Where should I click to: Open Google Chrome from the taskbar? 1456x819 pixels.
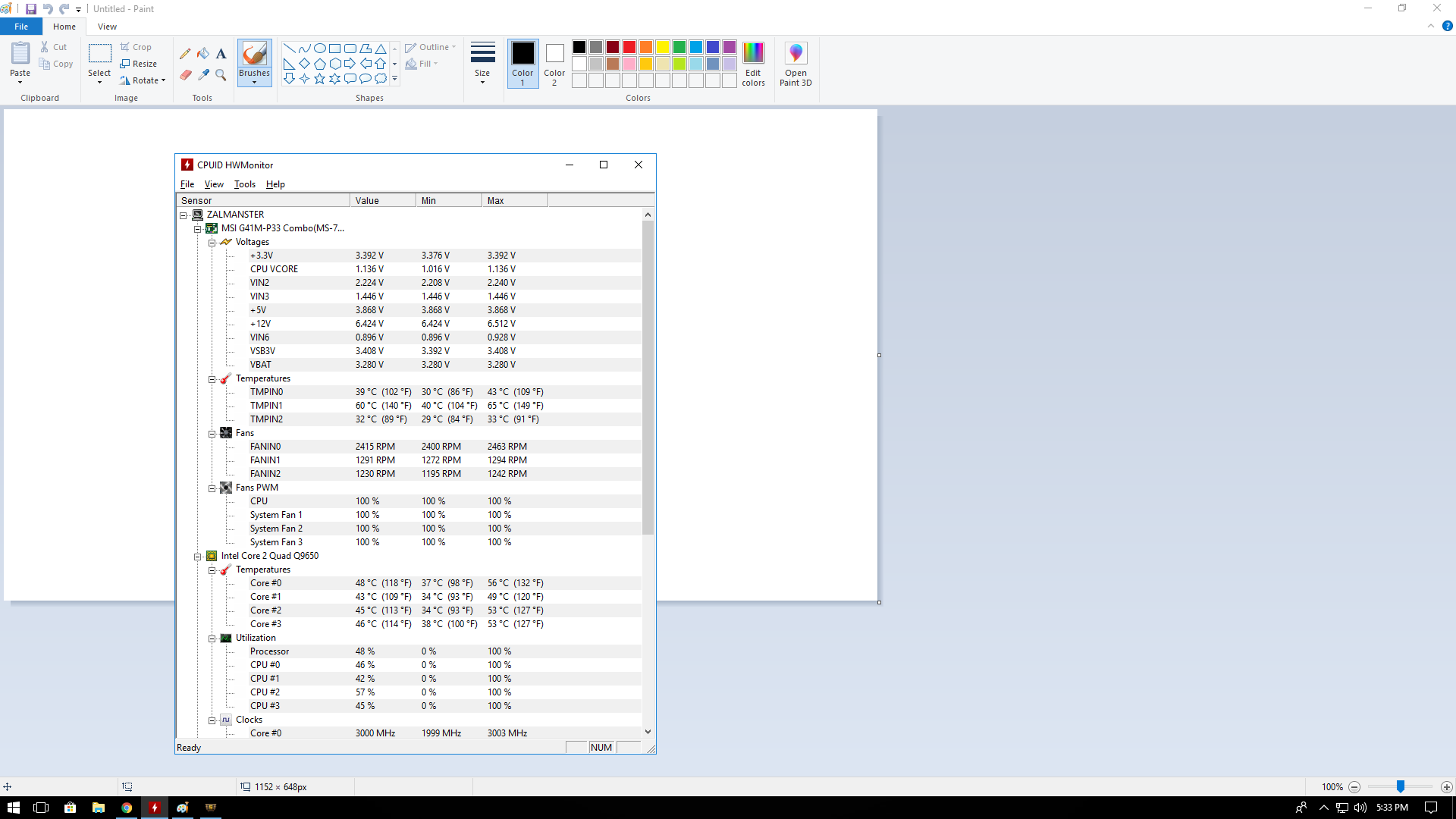coord(127,808)
